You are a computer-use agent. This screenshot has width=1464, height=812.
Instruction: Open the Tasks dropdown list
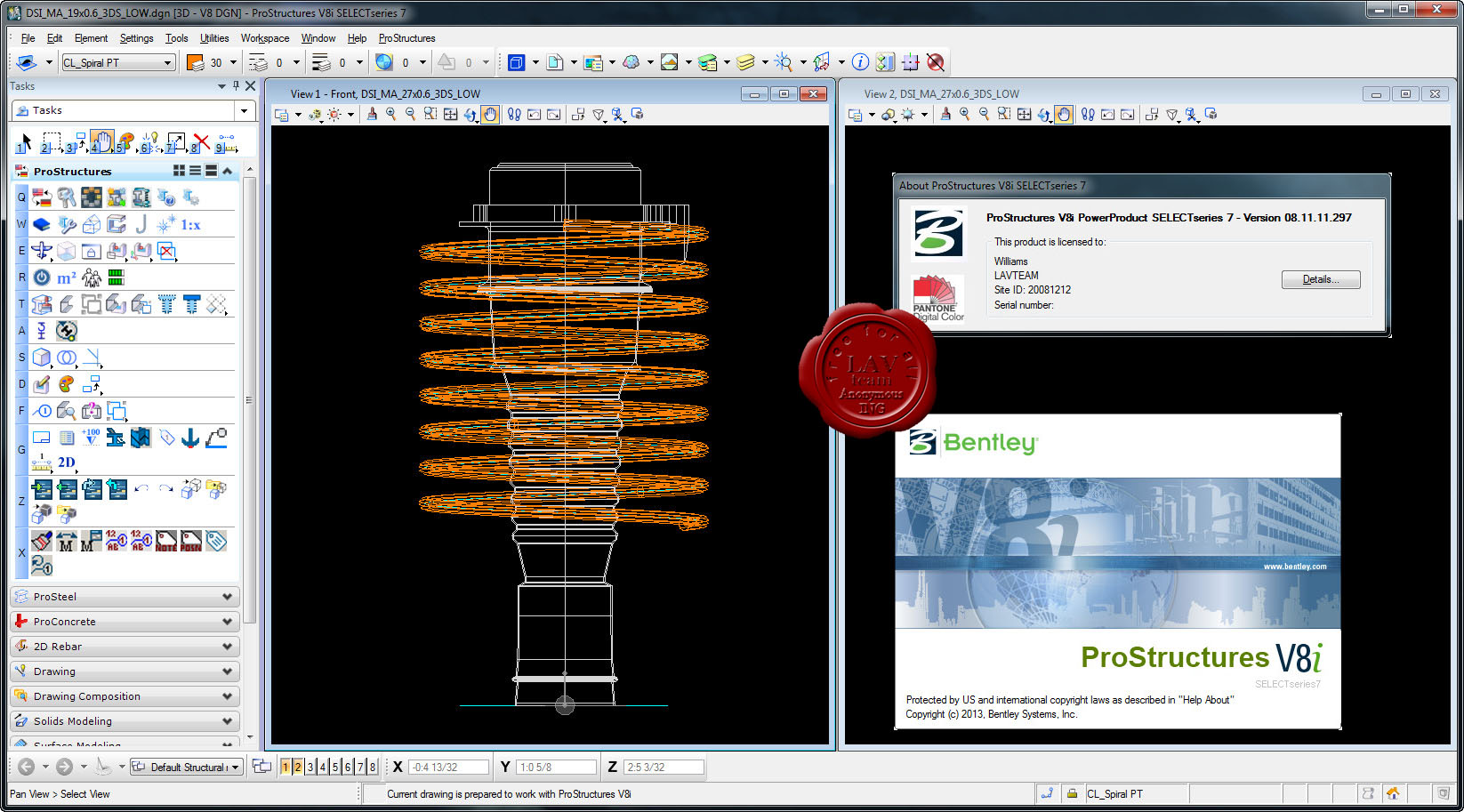[244, 110]
